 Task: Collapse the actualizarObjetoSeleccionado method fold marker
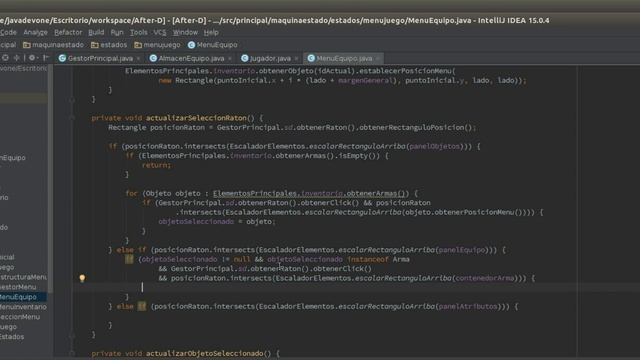tap(72, 353)
